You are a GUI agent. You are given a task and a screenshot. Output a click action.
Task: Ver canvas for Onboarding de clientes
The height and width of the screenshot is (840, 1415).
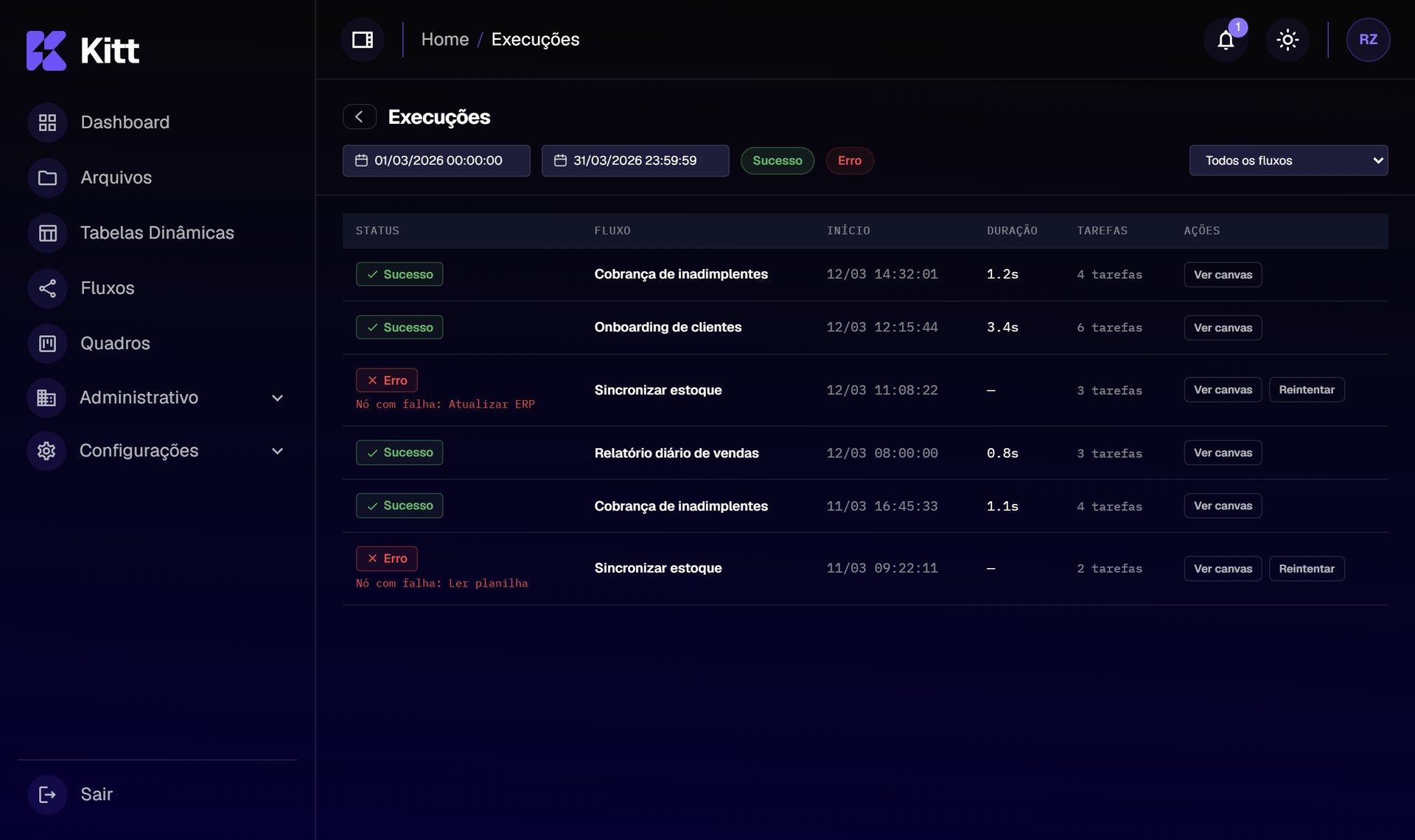coord(1223,328)
